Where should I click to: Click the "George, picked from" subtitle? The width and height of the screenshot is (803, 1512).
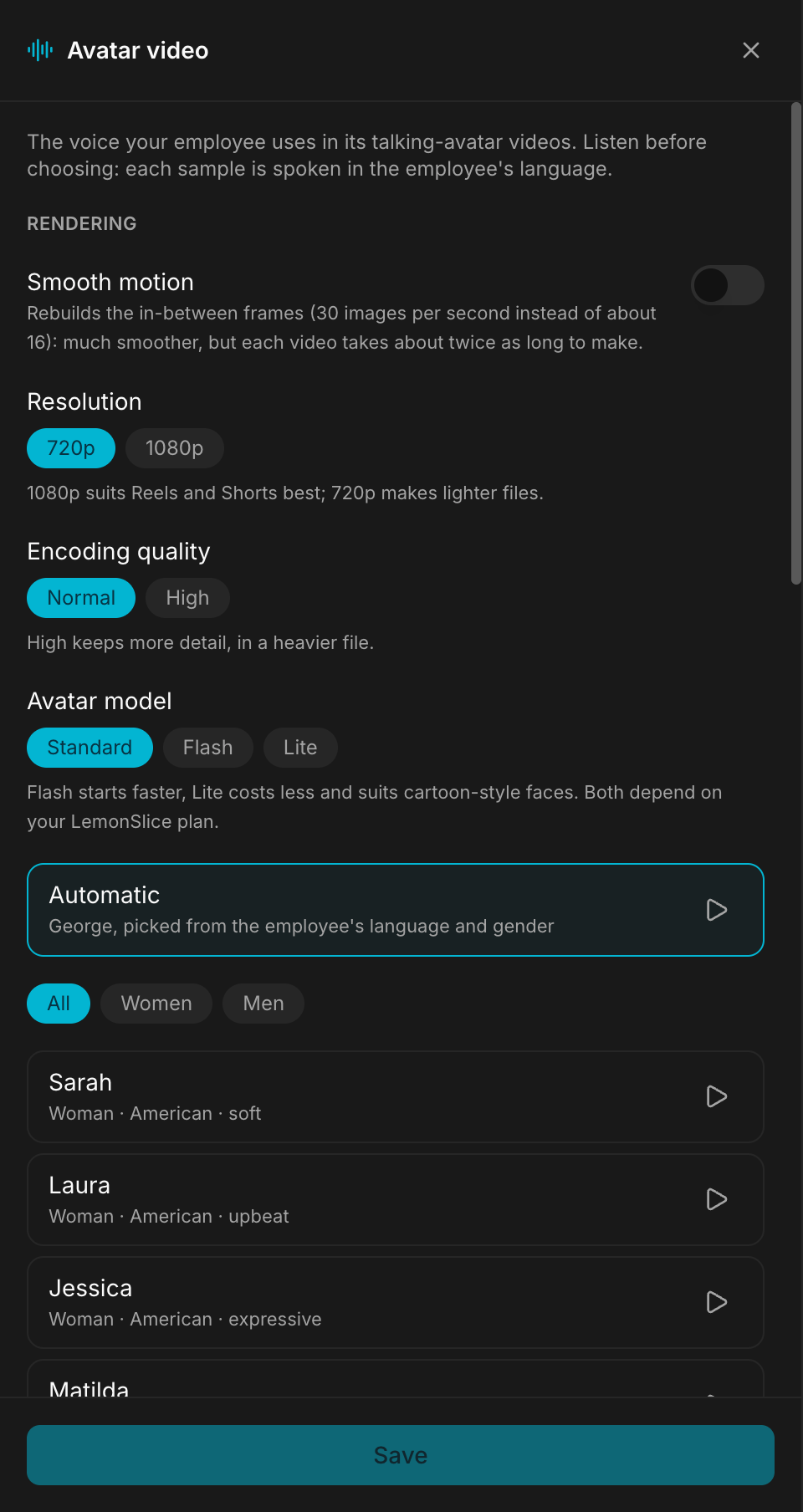tap(301, 927)
